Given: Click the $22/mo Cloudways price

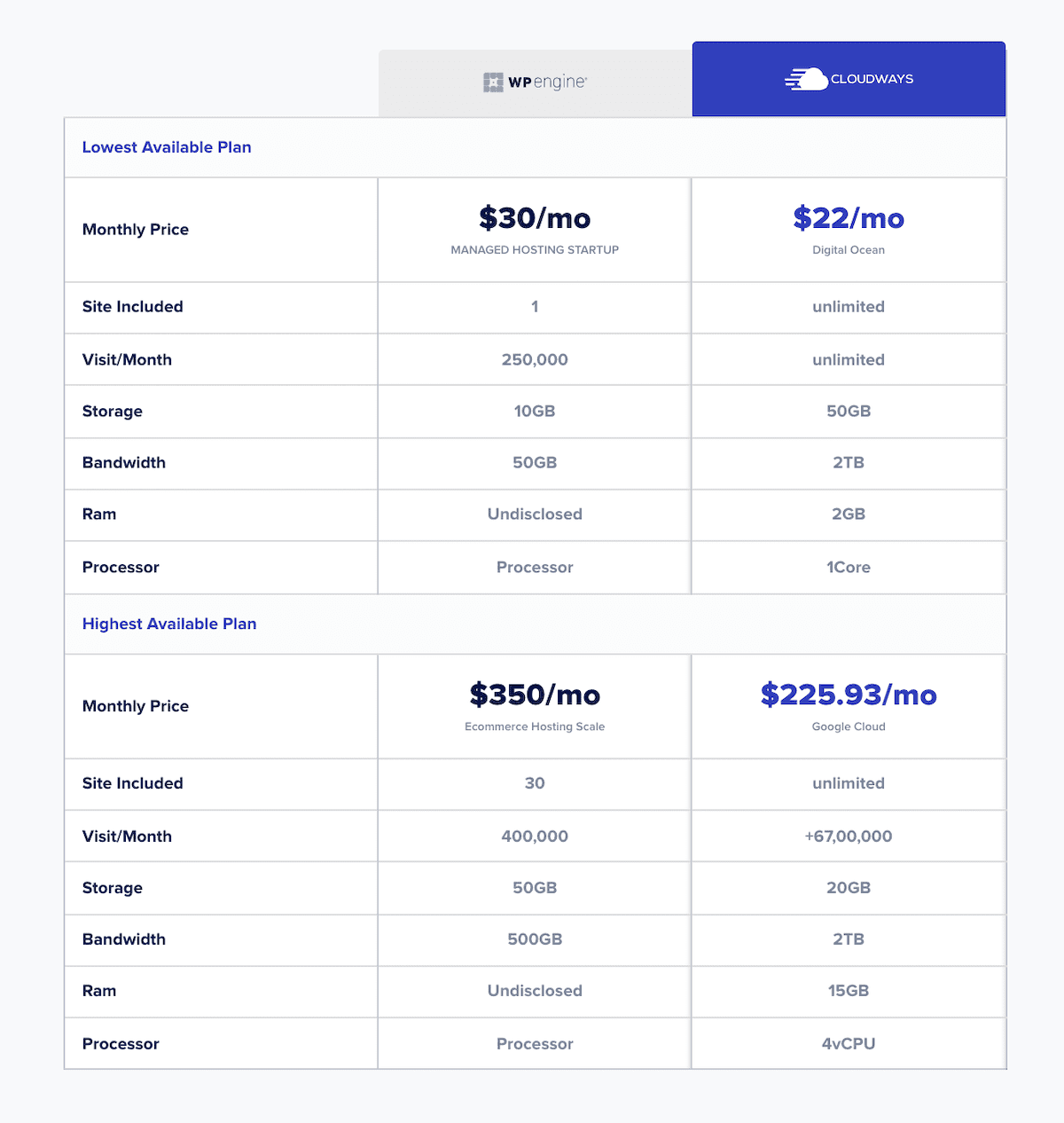Looking at the screenshot, I should pos(848,218).
